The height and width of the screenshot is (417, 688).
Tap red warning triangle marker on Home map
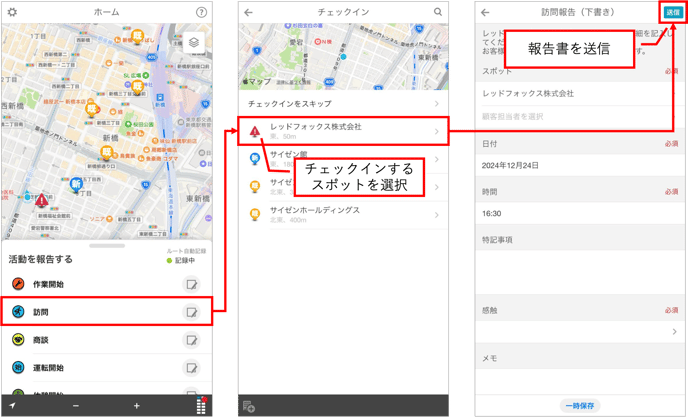pyautogui.click(x=42, y=200)
